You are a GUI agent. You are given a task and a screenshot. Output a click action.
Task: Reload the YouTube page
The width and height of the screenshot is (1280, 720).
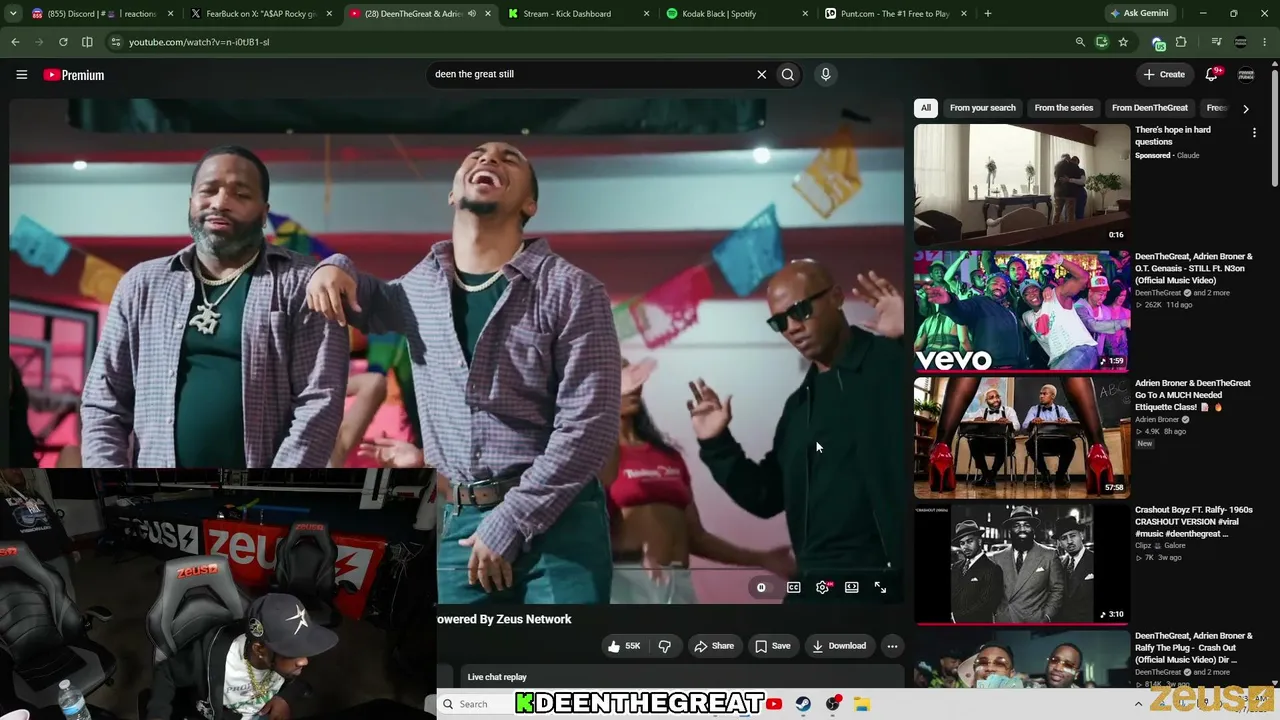tap(63, 42)
